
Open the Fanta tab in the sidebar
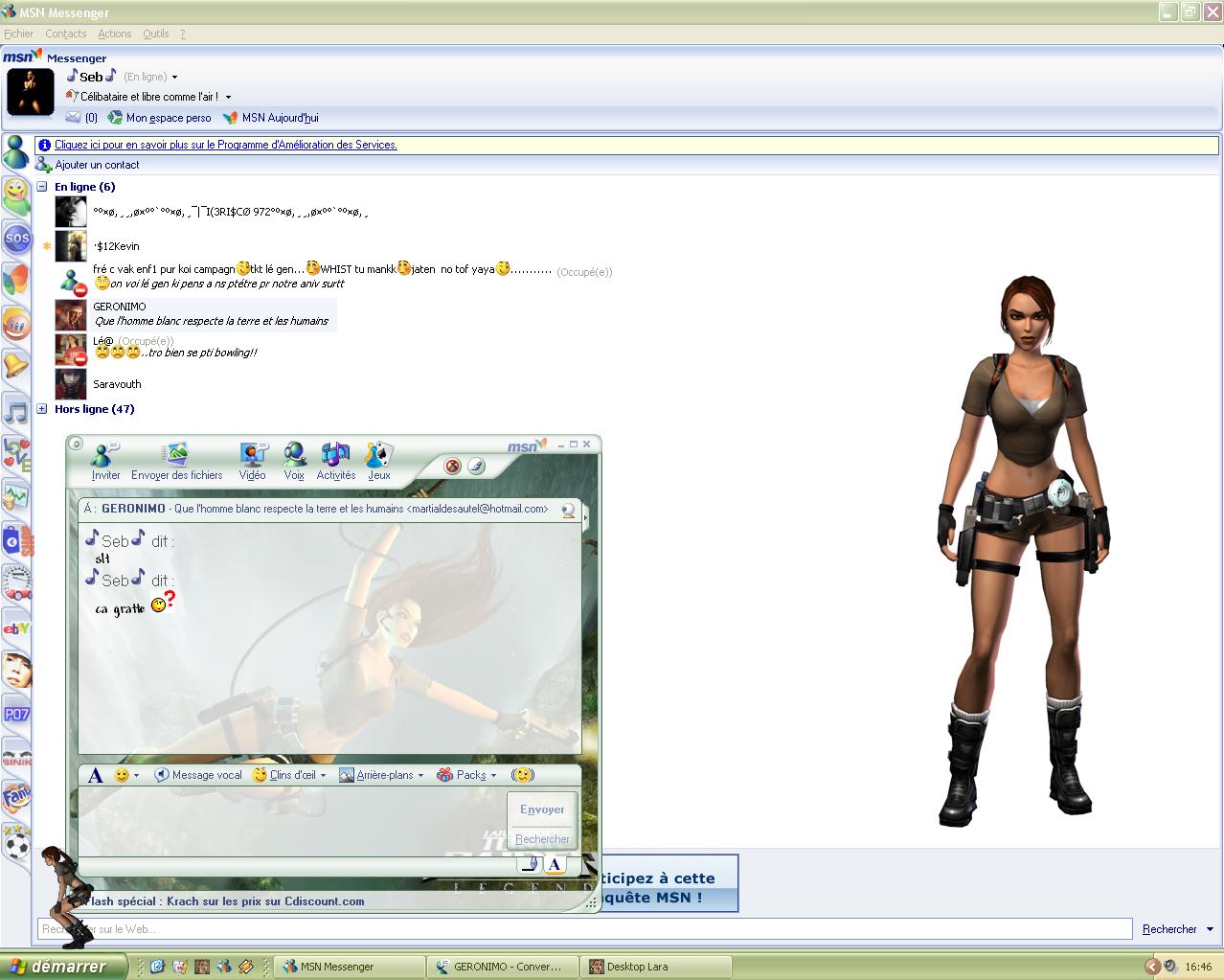[16, 795]
